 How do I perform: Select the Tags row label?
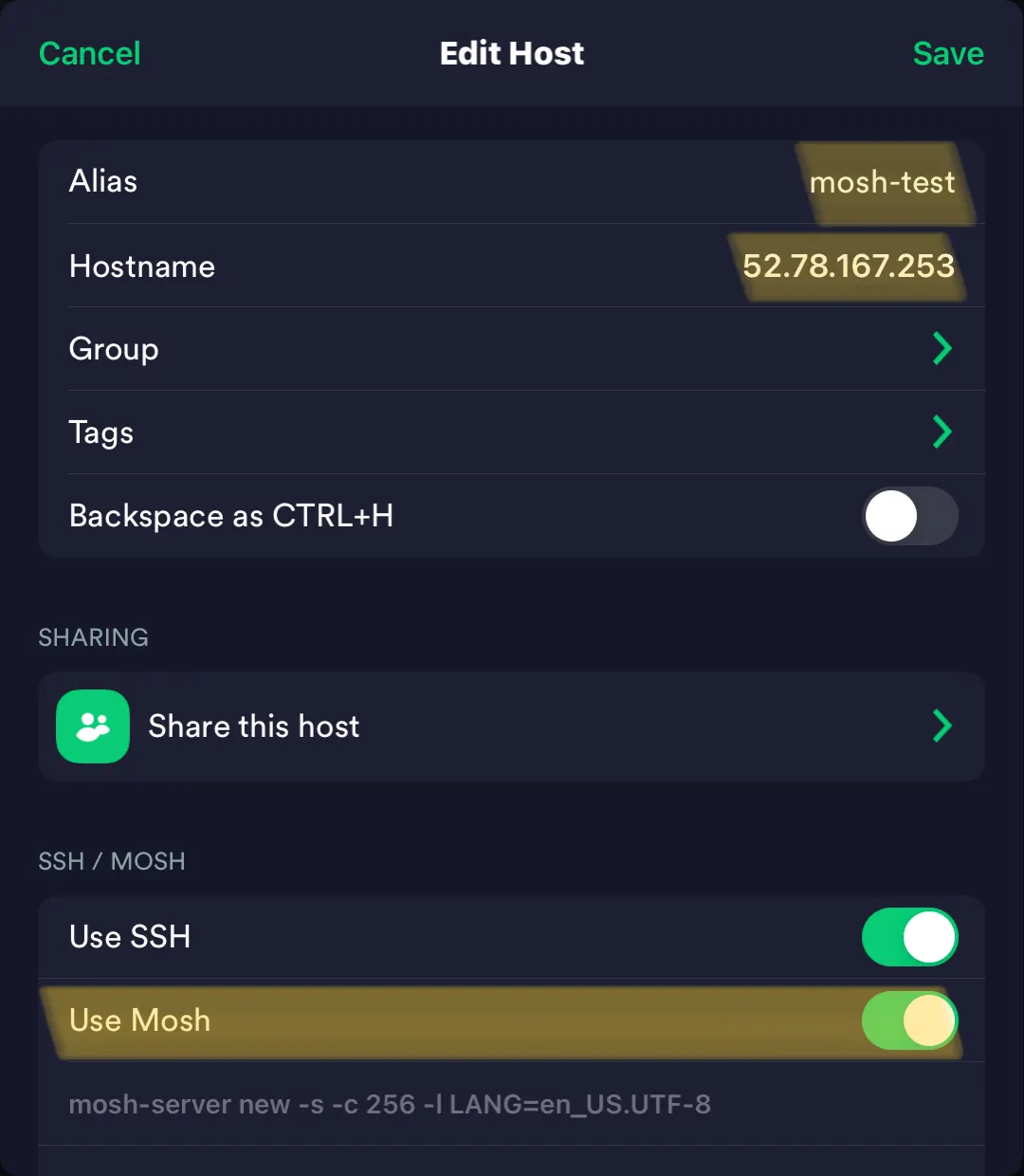pos(101,432)
